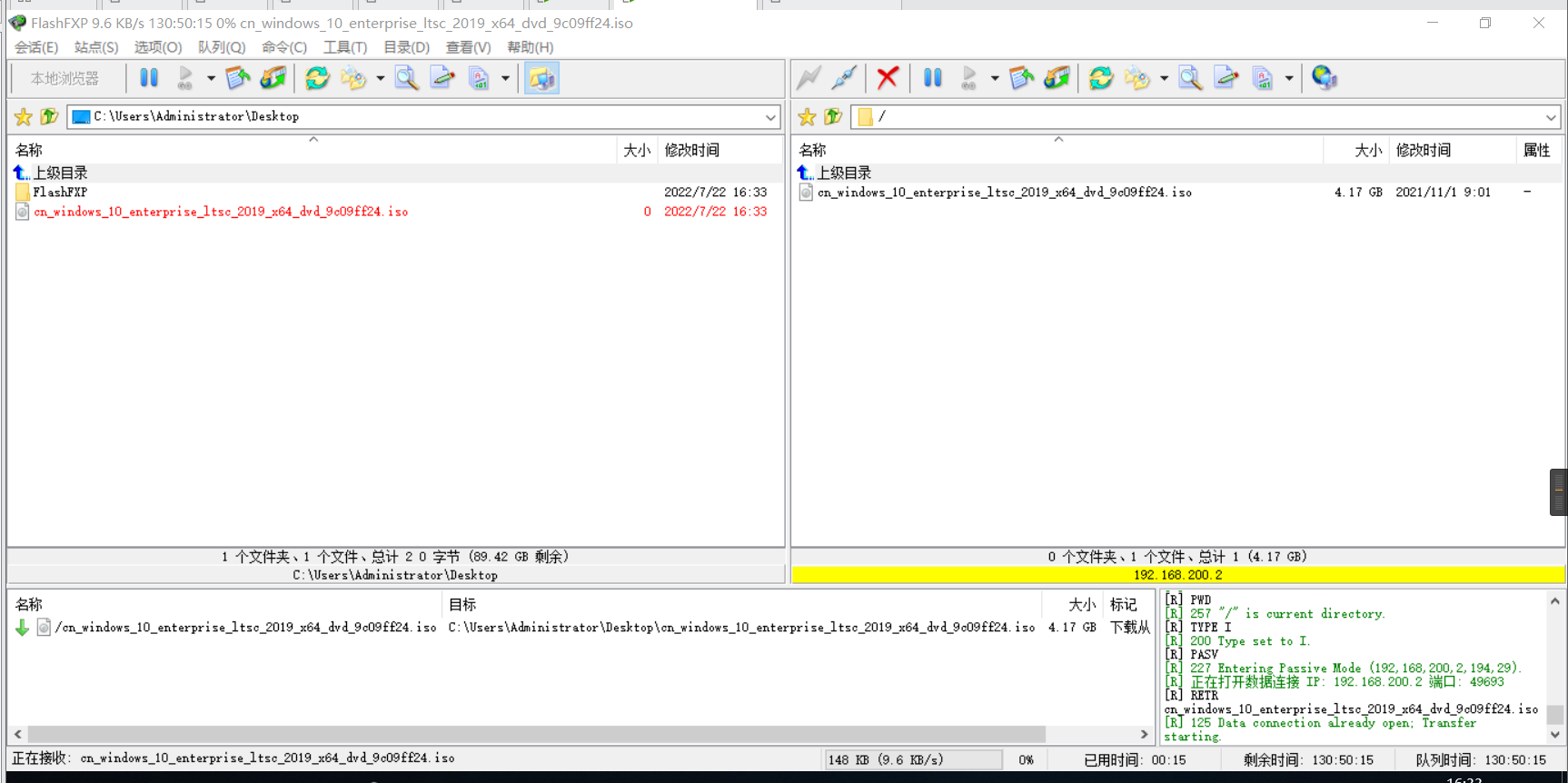1568x783 pixels.
Task: Click the remote pane notepad with green arrow icon
Action: click(x=1021, y=78)
